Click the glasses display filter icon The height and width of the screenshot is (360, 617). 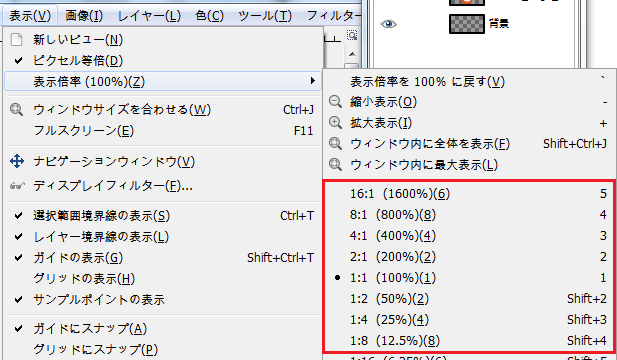17,186
